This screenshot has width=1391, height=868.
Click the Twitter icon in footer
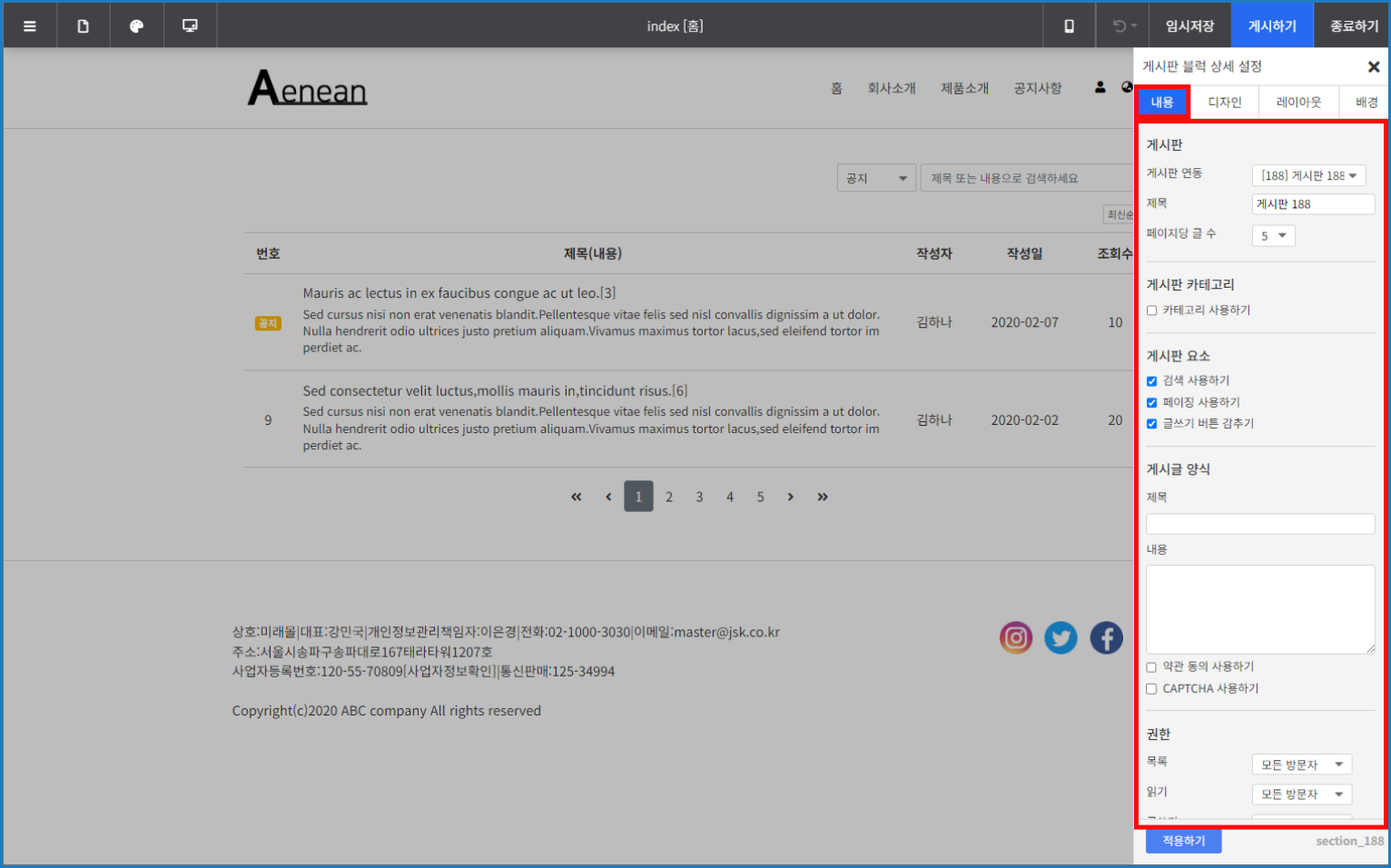[x=1061, y=638]
